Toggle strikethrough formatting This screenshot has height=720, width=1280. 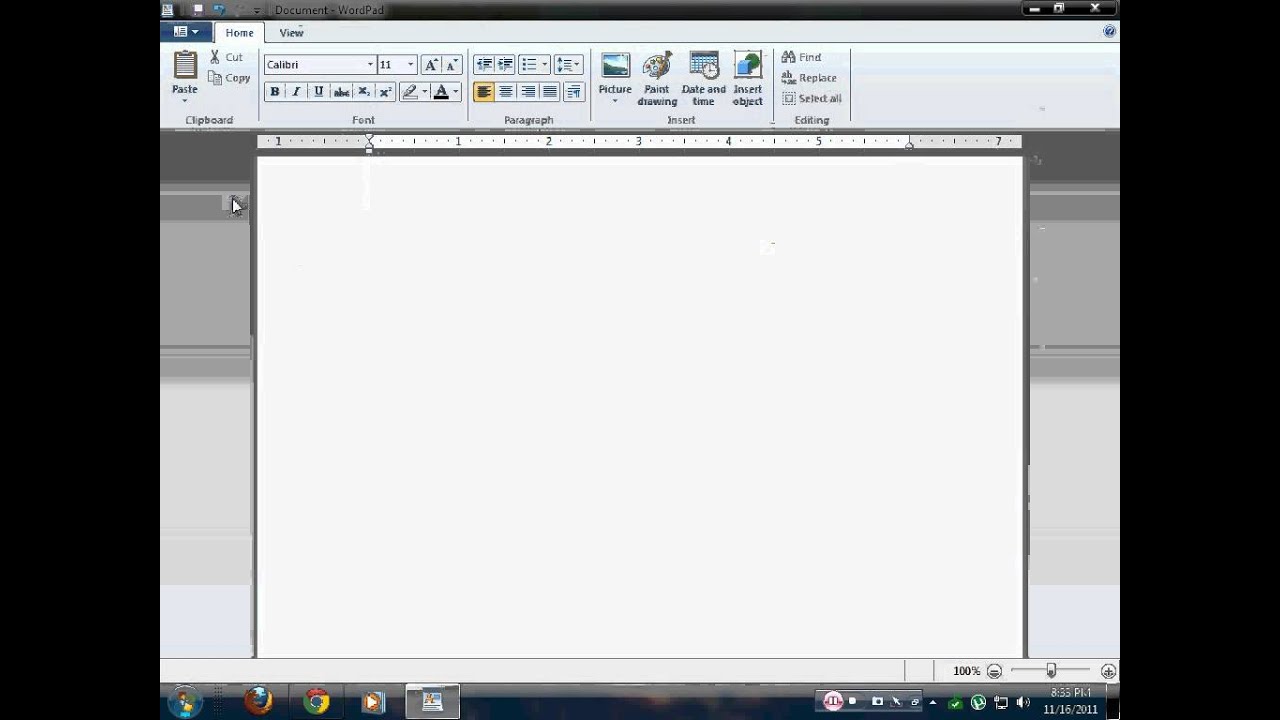click(341, 92)
